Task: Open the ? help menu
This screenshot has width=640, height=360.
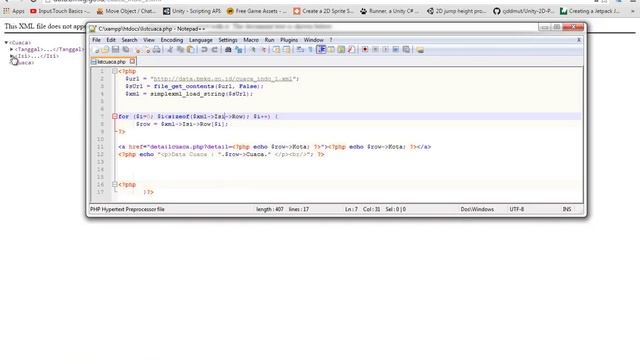Action: point(331,40)
